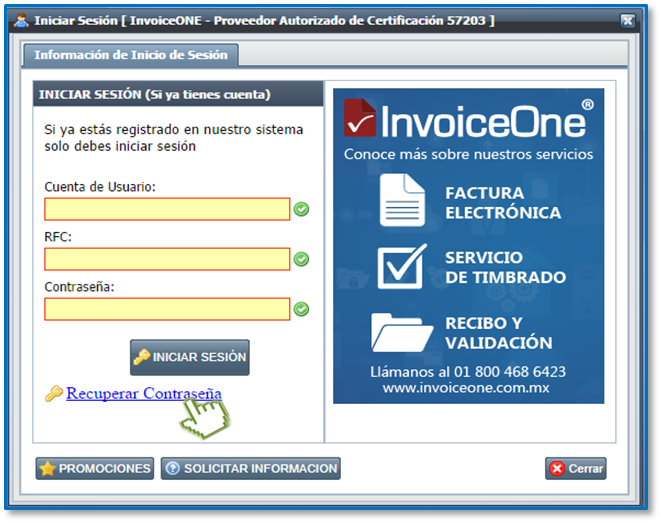Click the Factura Electrónica document icon

[x=402, y=200]
